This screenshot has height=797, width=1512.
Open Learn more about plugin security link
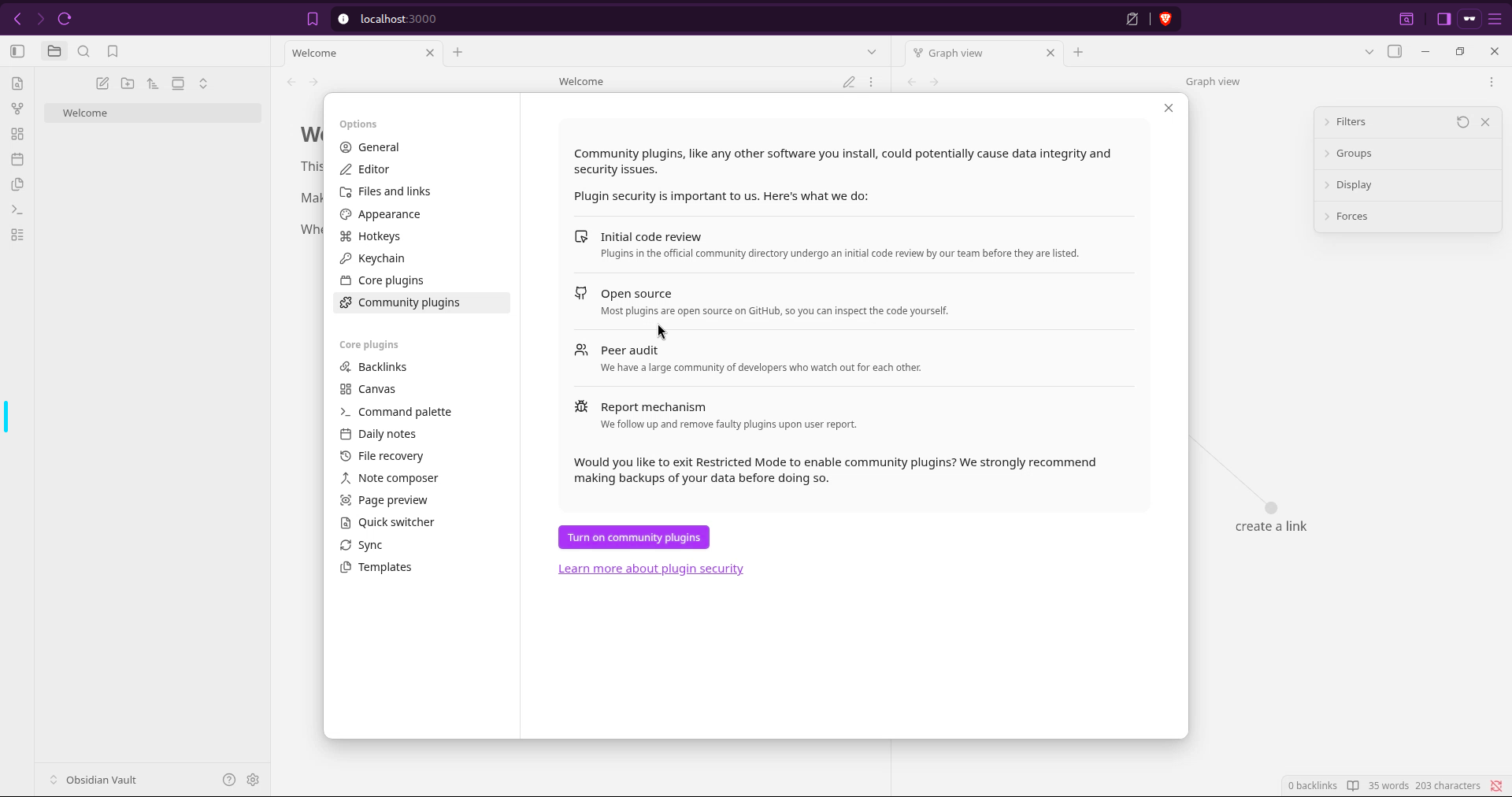point(650,569)
